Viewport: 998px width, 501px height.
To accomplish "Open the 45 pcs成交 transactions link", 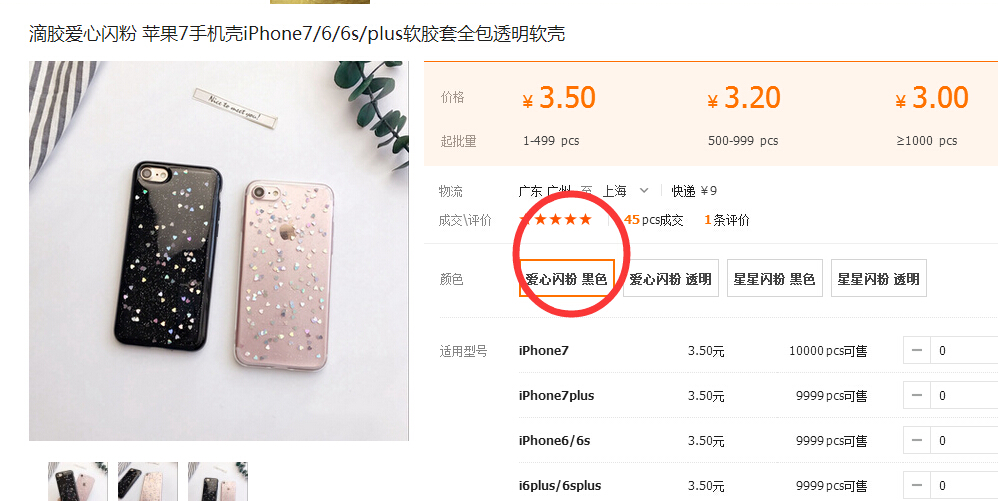I will 654,220.
